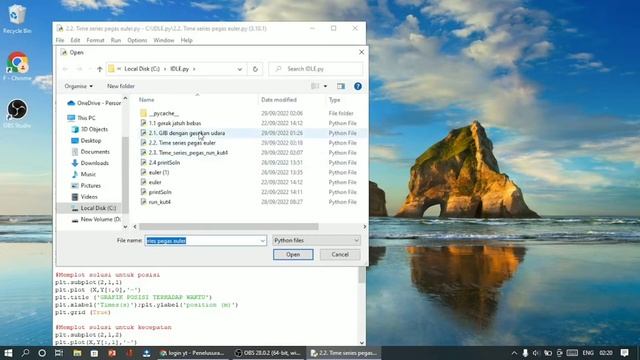
Task: Switch to OBS taskbar button
Action: (x=267, y=353)
